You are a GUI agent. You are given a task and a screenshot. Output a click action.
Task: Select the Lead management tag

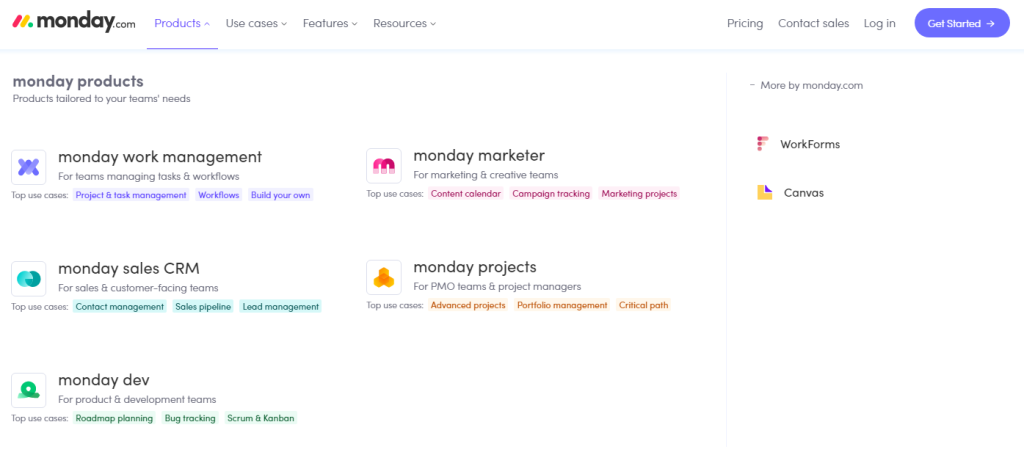pyautogui.click(x=280, y=306)
